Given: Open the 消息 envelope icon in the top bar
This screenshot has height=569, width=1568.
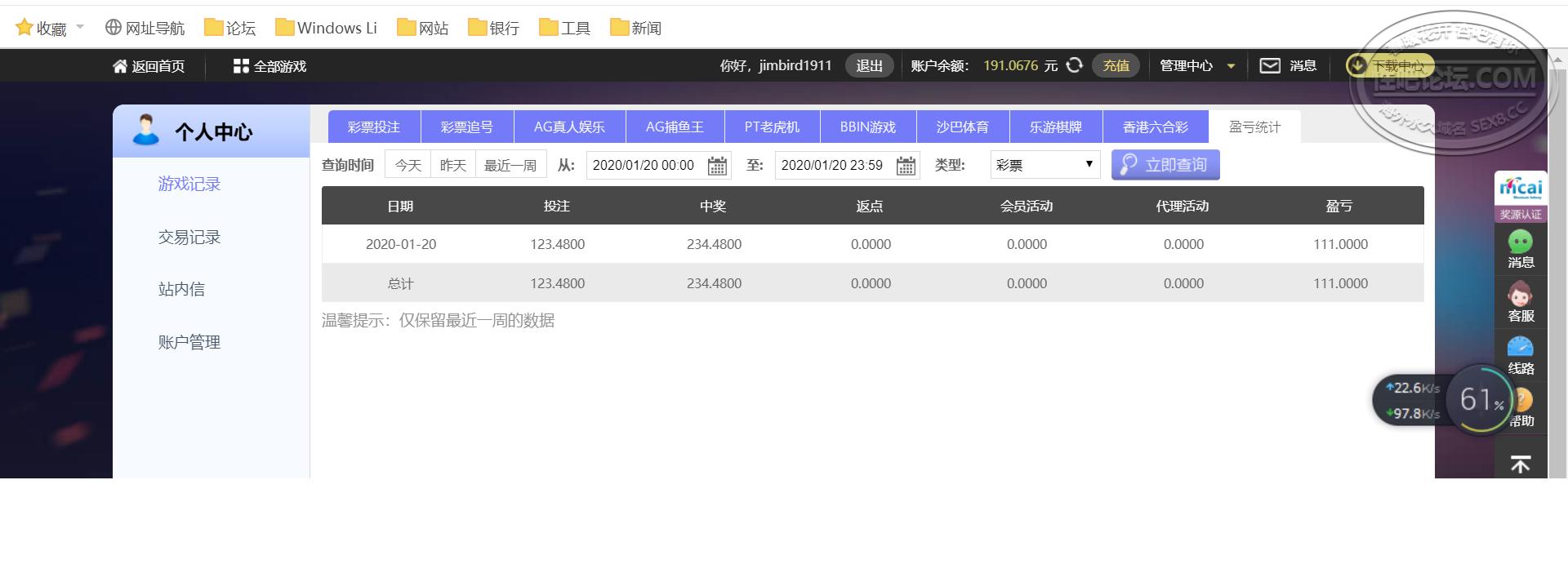Looking at the screenshot, I should coord(1270,66).
